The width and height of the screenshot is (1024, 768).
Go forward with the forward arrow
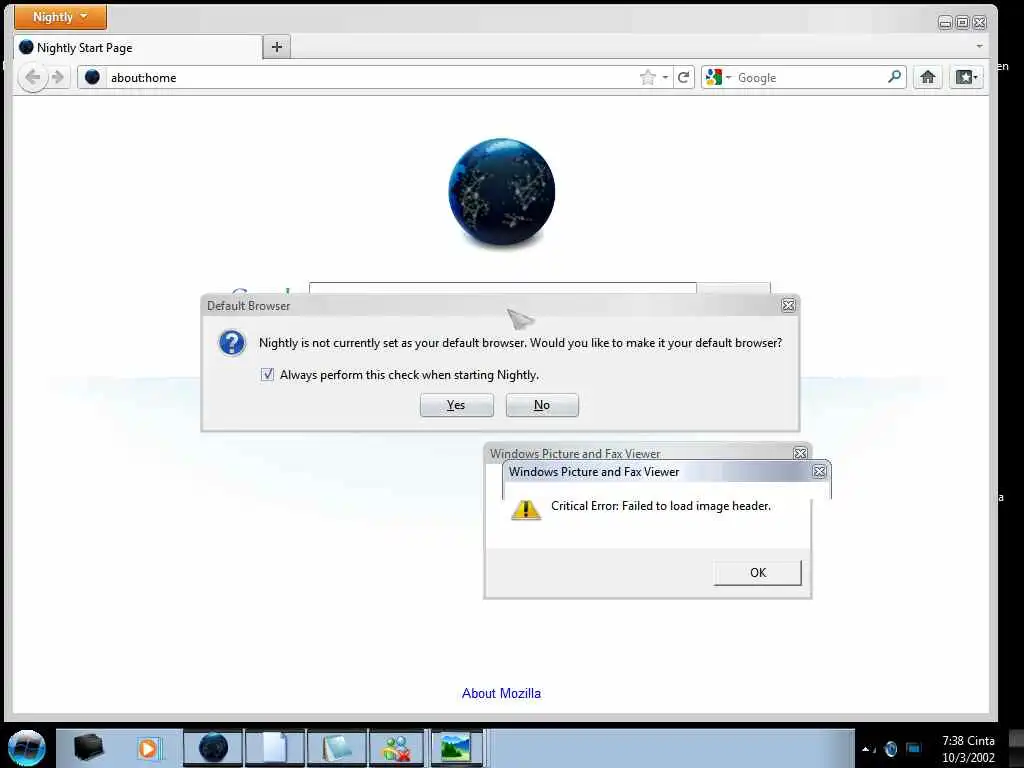click(58, 78)
